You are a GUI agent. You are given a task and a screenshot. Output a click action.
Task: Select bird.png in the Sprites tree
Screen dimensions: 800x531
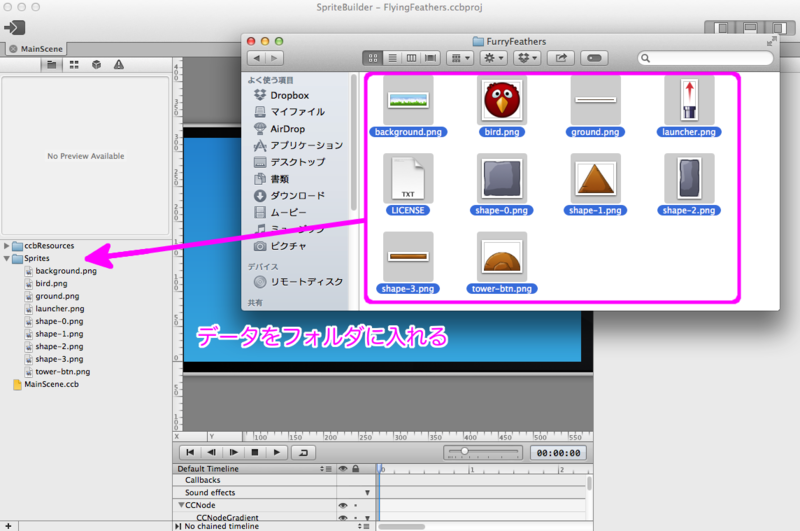tap(51, 284)
